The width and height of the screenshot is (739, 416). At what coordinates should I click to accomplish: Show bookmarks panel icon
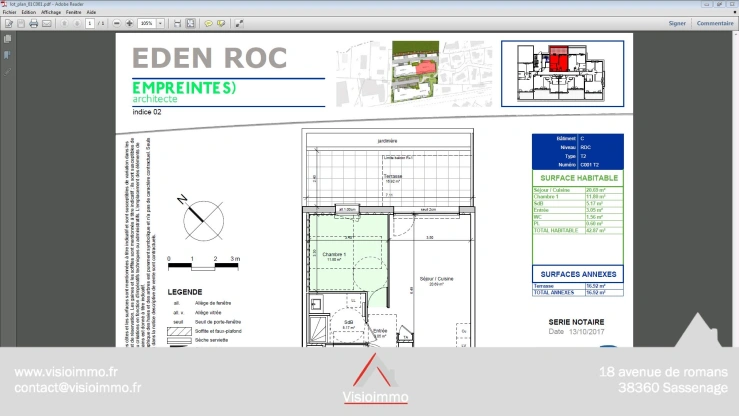pyautogui.click(x=7, y=55)
